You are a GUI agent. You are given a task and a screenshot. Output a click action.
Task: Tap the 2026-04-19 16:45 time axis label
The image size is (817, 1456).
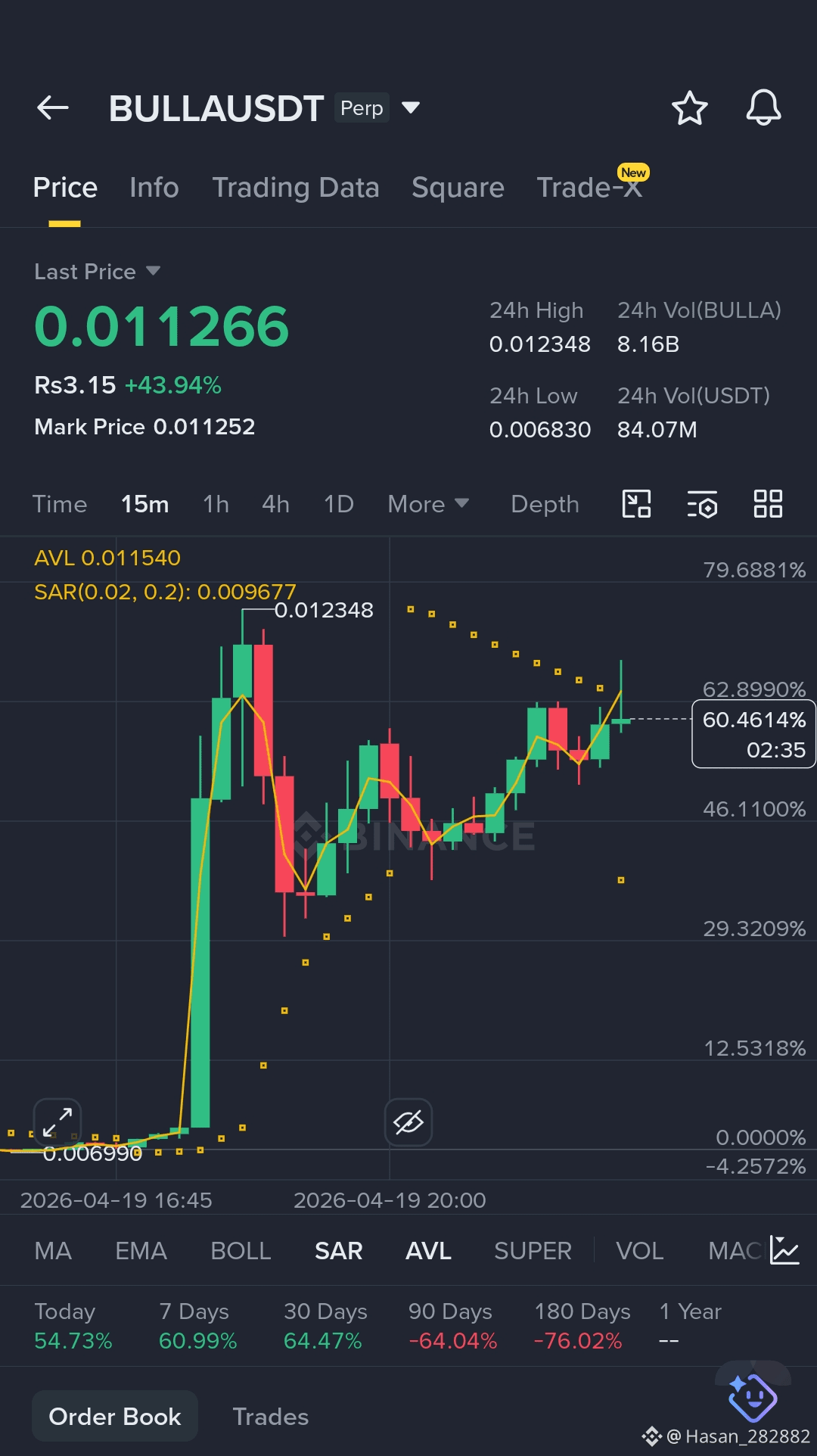116,1200
